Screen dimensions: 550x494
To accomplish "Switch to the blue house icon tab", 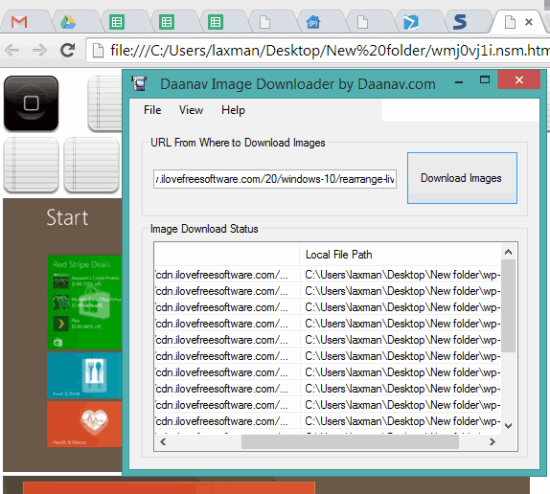I will (313, 22).
